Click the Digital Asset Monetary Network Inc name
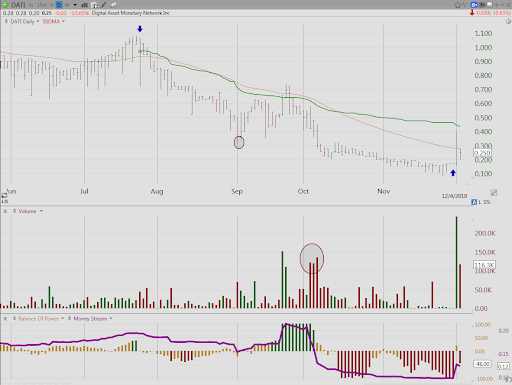 [131, 13]
